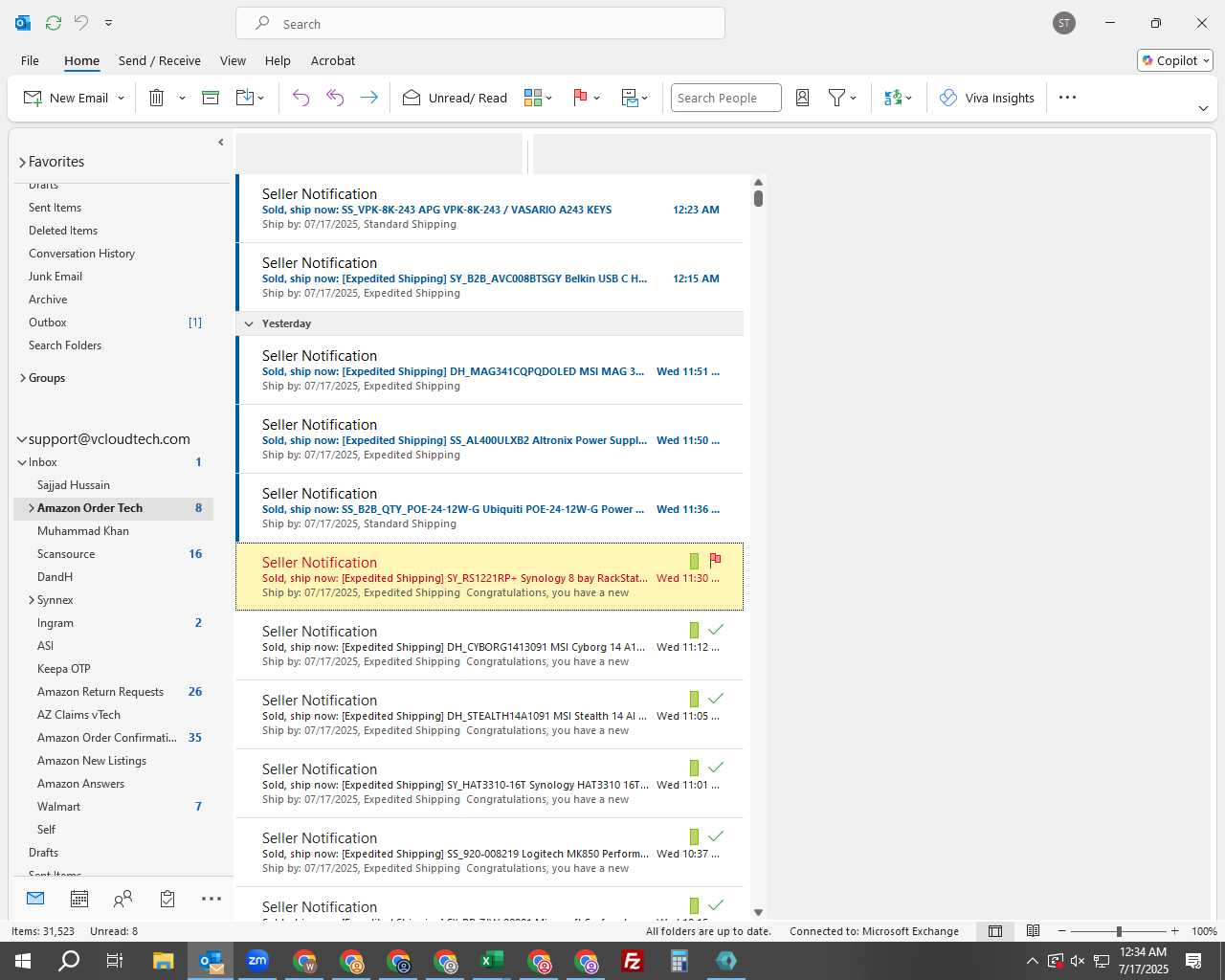Switch to Normal view in status bar
The height and width of the screenshot is (980, 1225).
tap(995, 931)
